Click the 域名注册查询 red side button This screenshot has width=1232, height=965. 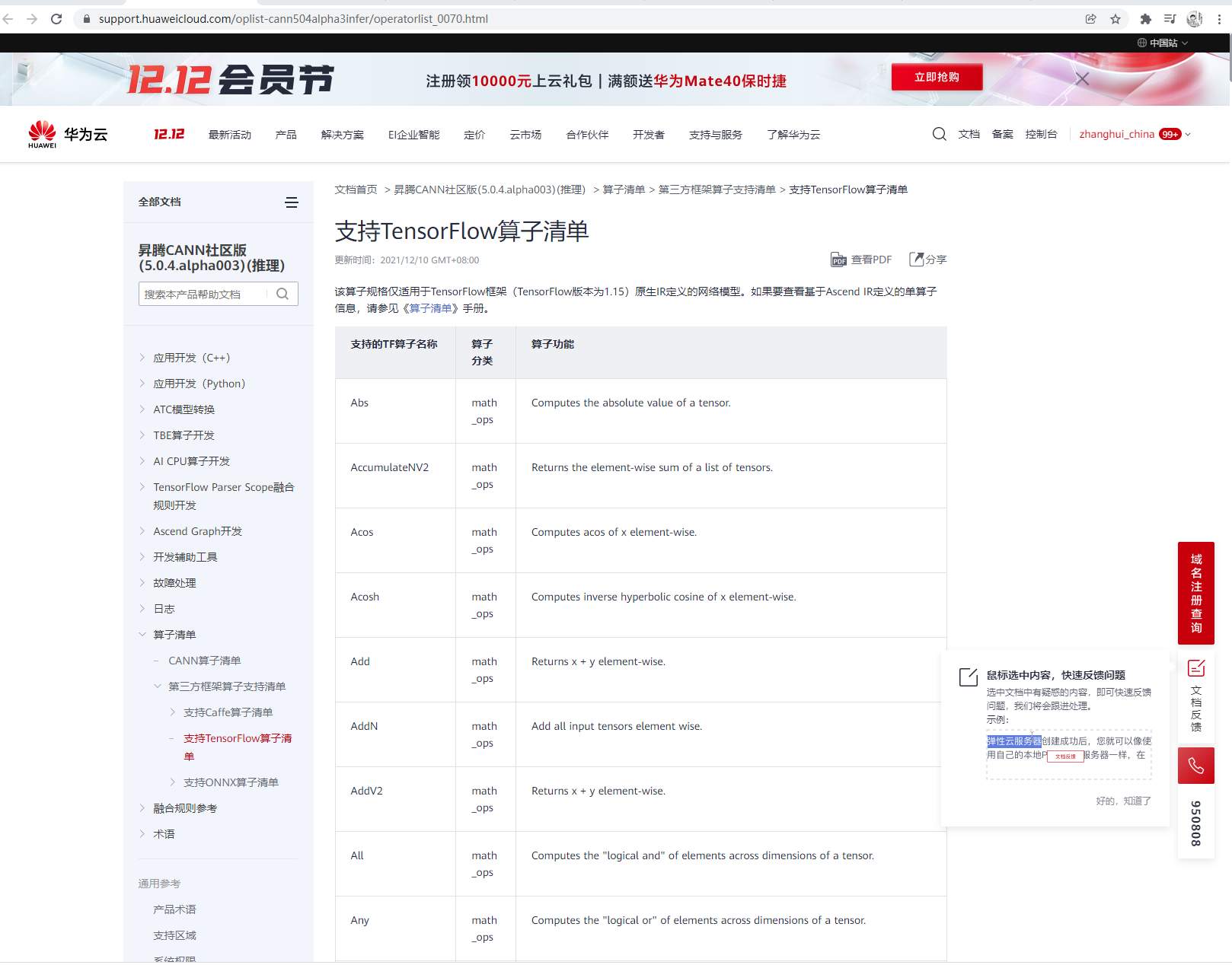(x=1196, y=593)
